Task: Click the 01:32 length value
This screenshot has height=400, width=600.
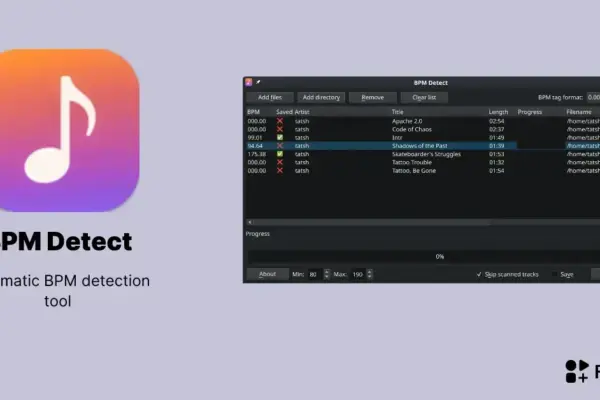Action: (x=496, y=162)
